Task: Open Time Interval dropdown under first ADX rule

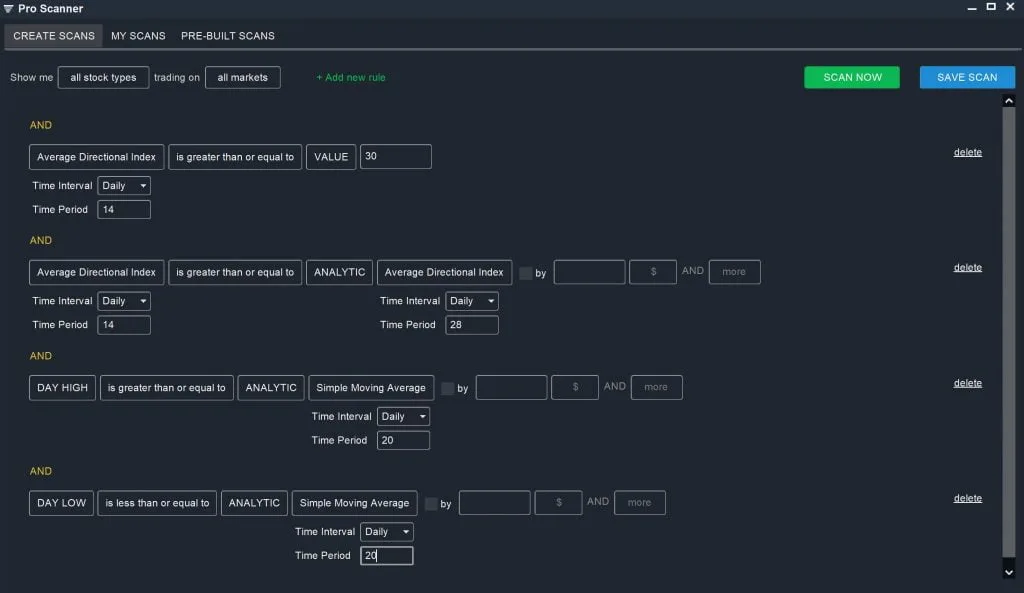Action: (124, 185)
